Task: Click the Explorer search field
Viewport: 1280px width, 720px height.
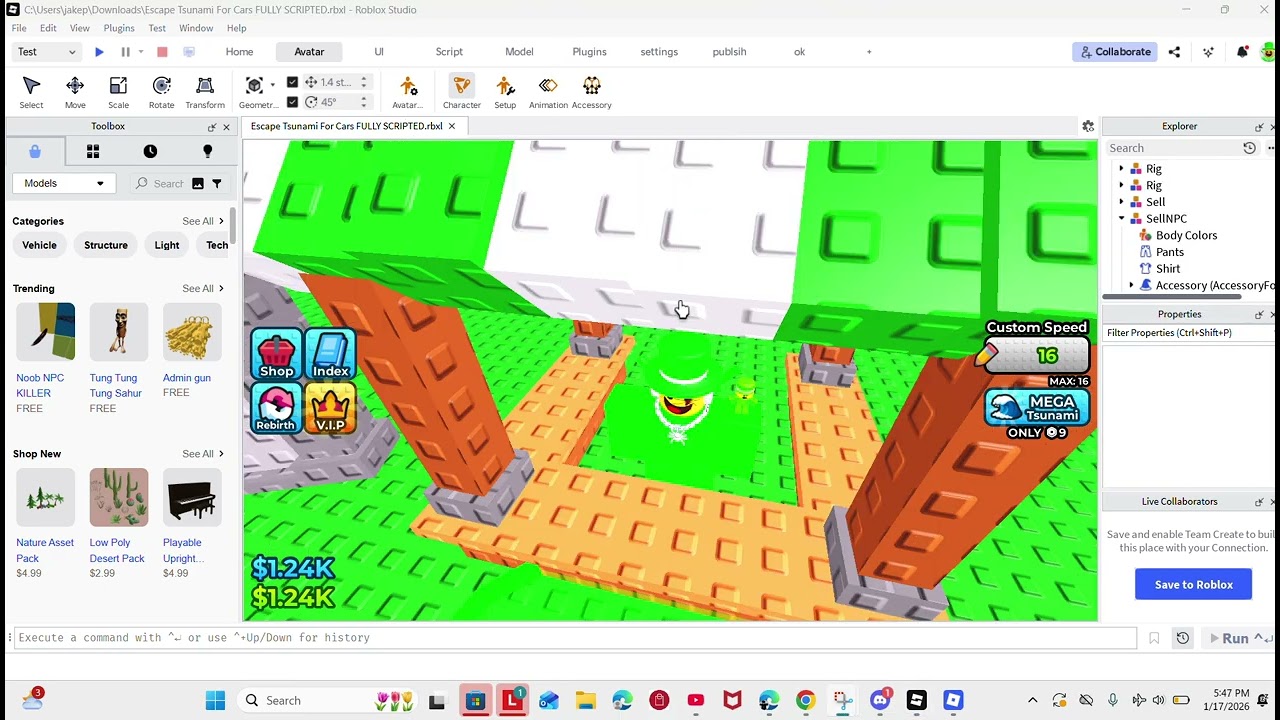Action: [x=1172, y=148]
